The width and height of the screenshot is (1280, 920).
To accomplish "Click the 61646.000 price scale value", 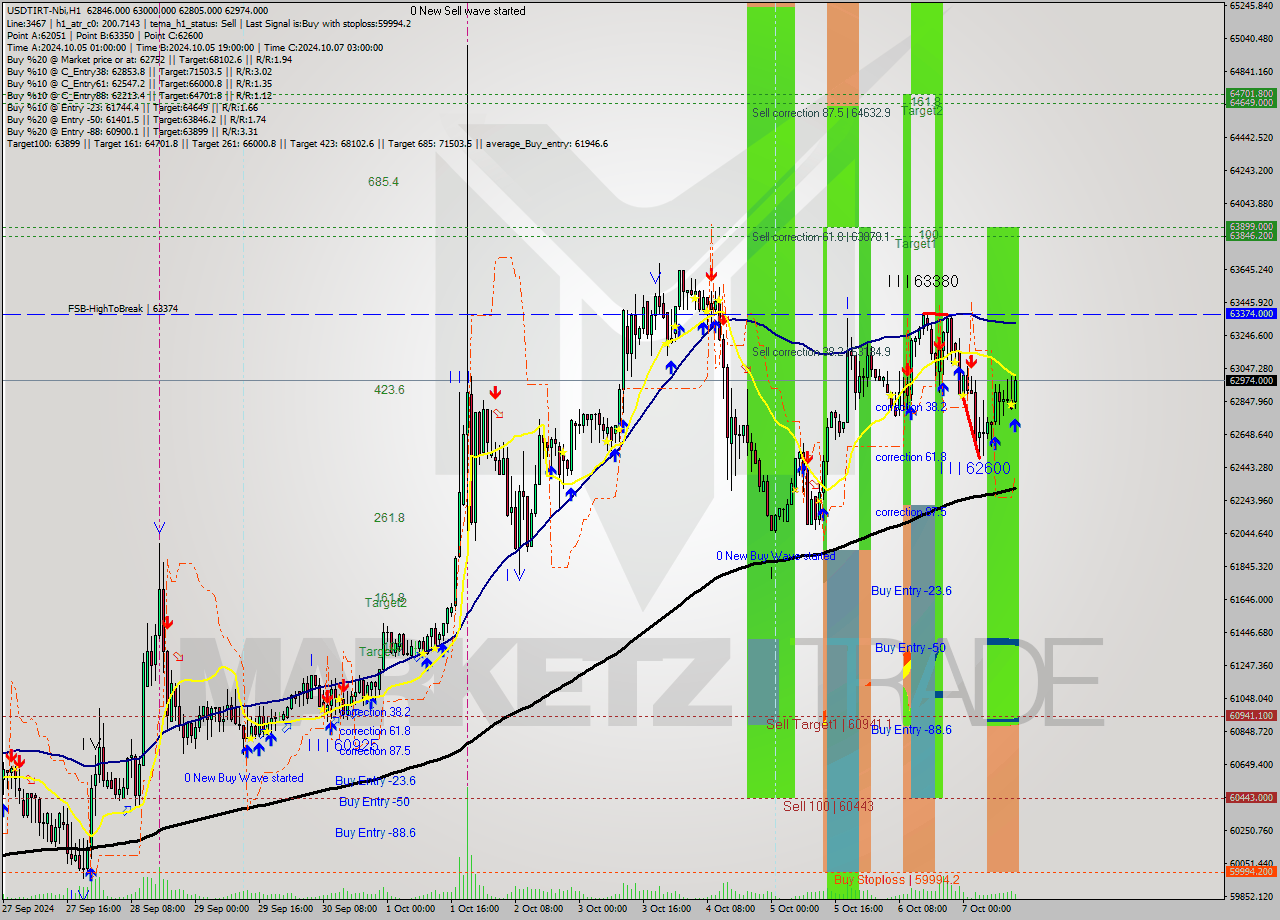I will click(1251, 599).
